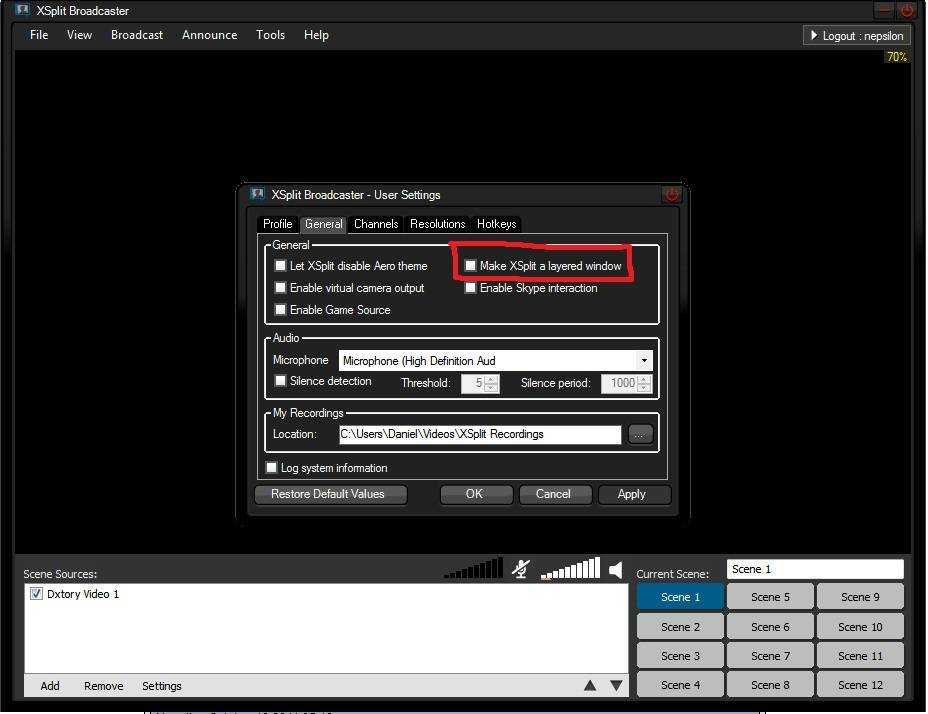Select Scene 1 button

coord(680,597)
